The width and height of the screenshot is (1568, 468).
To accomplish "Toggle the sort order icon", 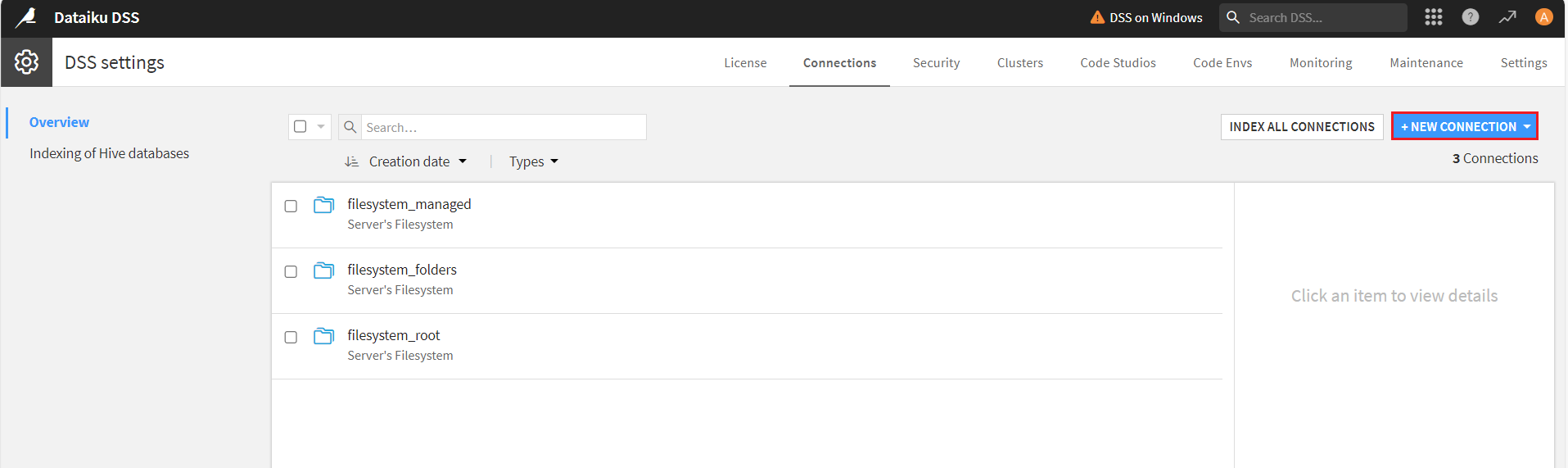I will coord(351,161).
